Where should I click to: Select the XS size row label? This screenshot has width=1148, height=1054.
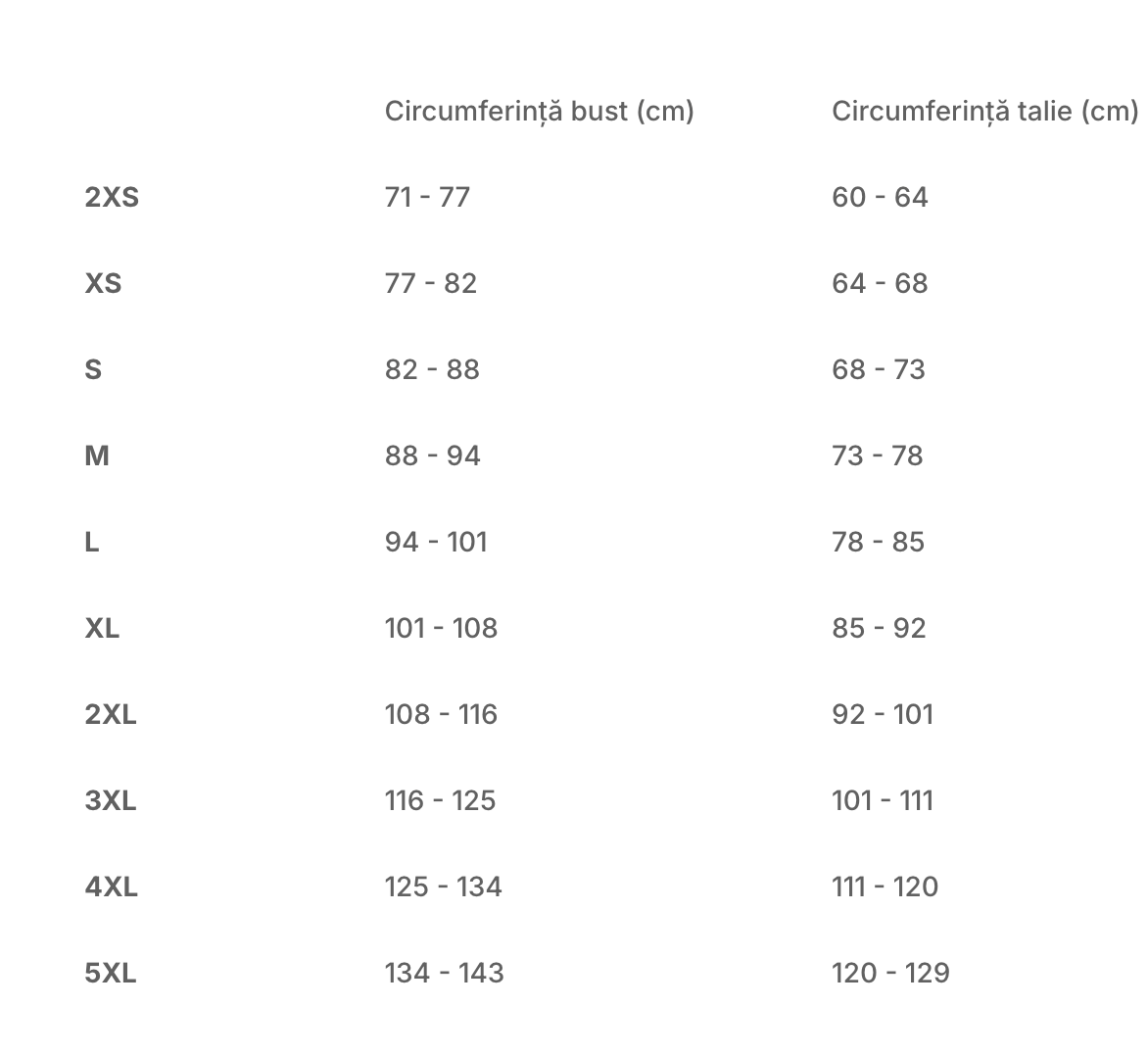tap(103, 284)
